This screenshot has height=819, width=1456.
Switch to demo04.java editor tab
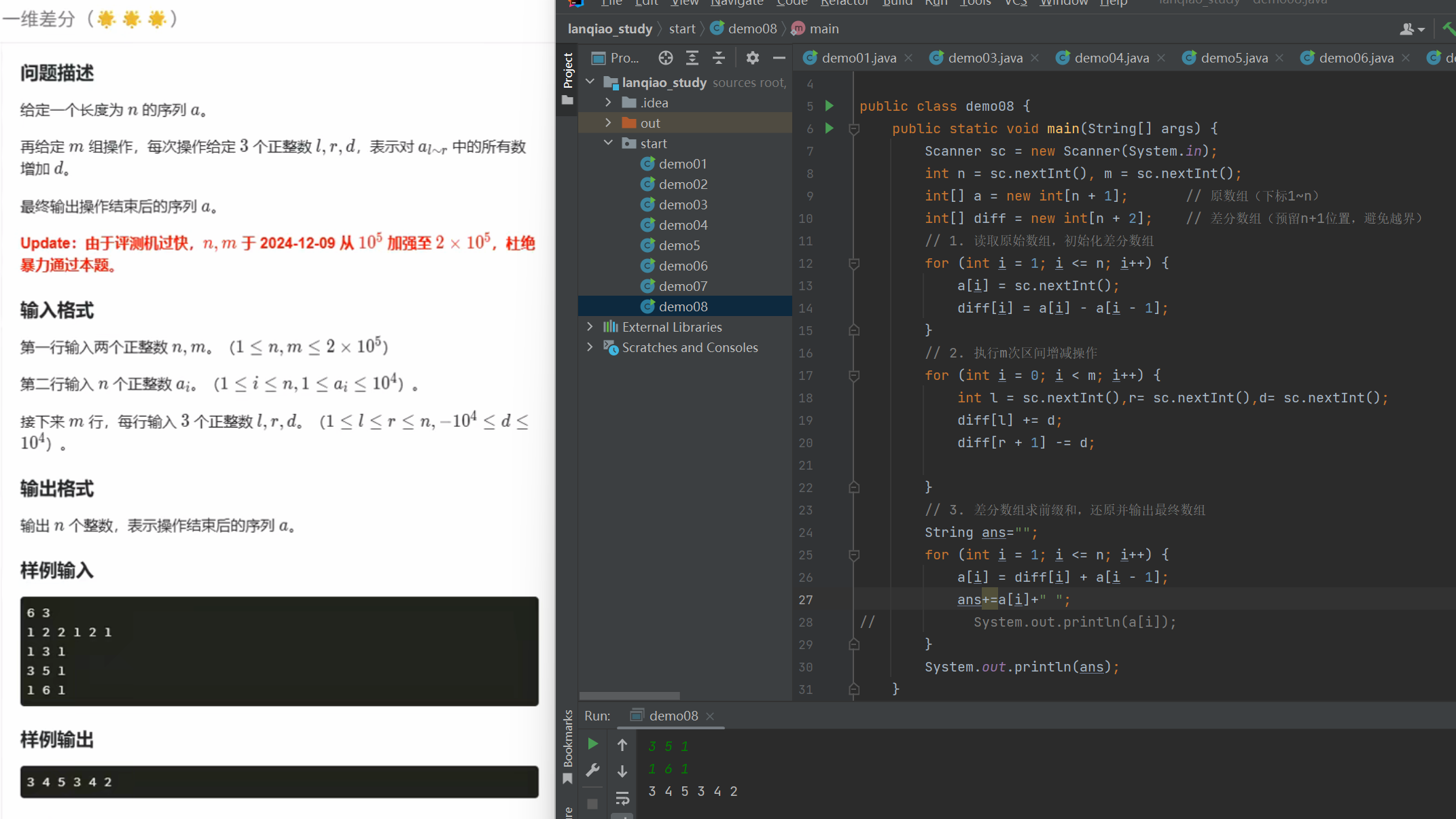pos(1111,58)
